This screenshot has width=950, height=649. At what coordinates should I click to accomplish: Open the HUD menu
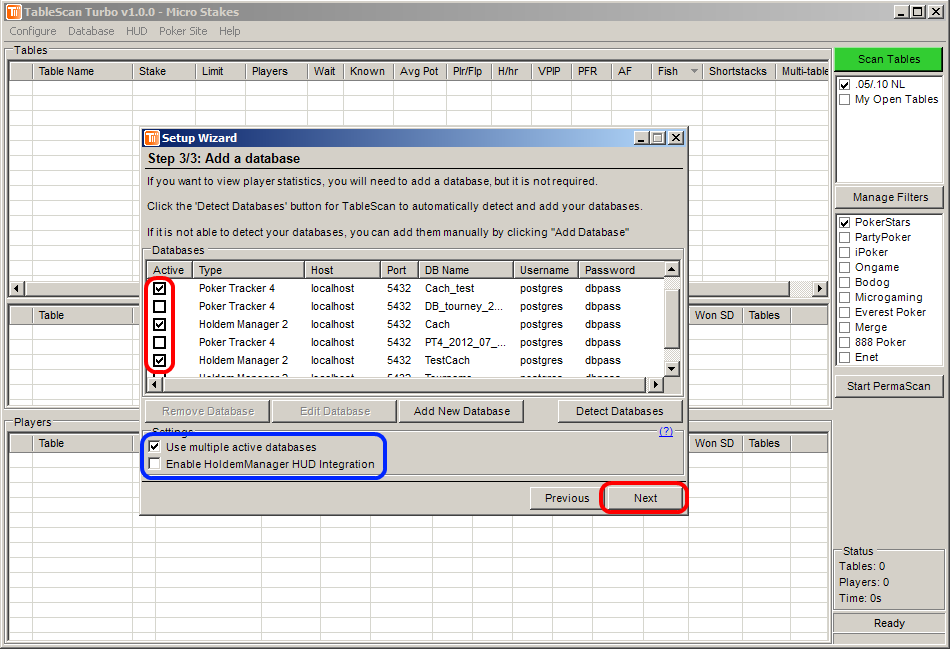coord(136,31)
